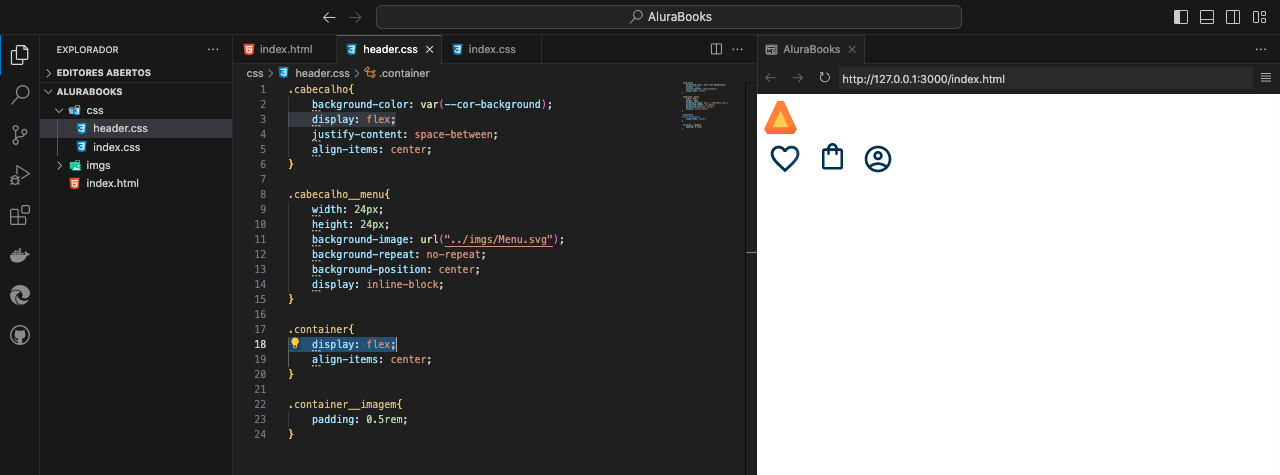Screen dimensions: 1280x475
Task: Click the .cabecalho selector on line 1
Action: (317, 89)
